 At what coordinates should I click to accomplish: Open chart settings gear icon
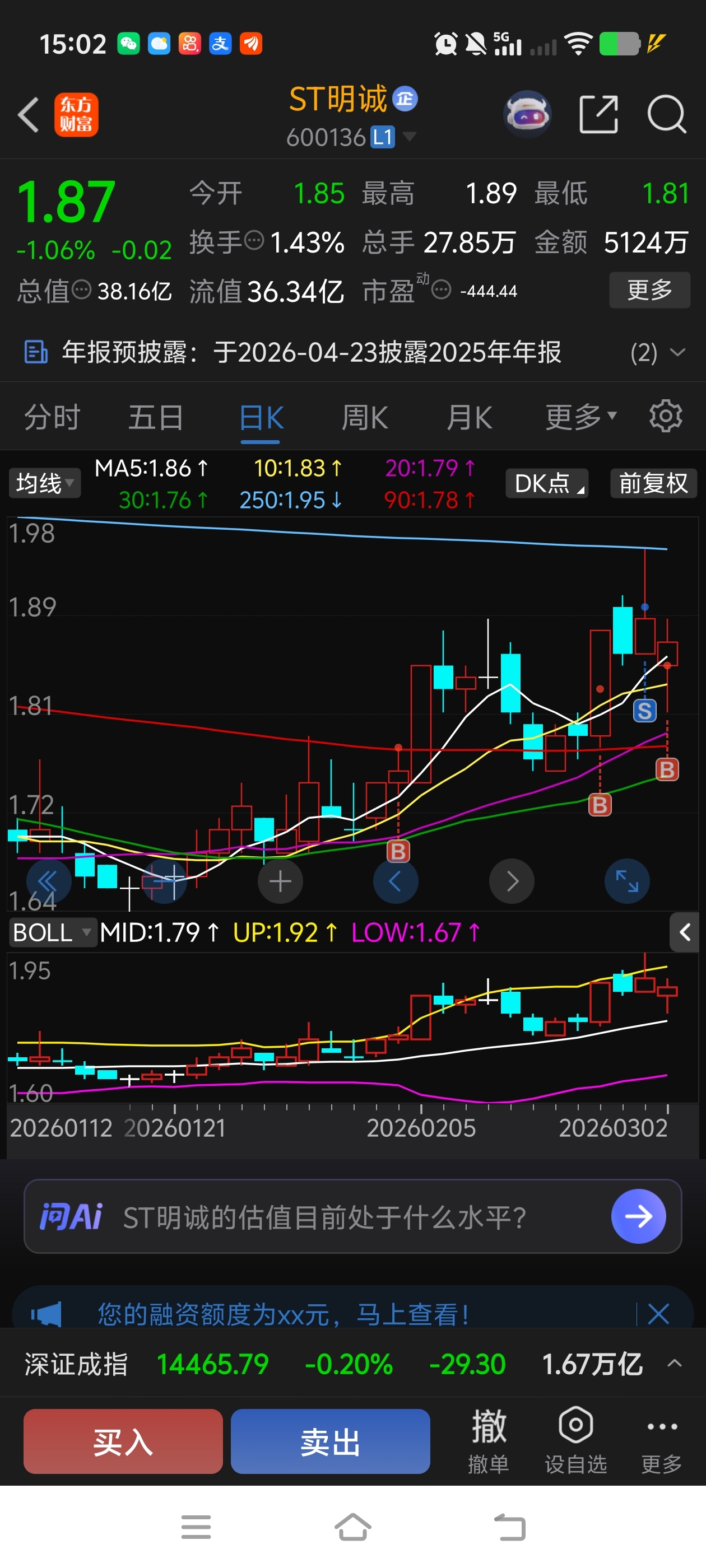(665, 416)
